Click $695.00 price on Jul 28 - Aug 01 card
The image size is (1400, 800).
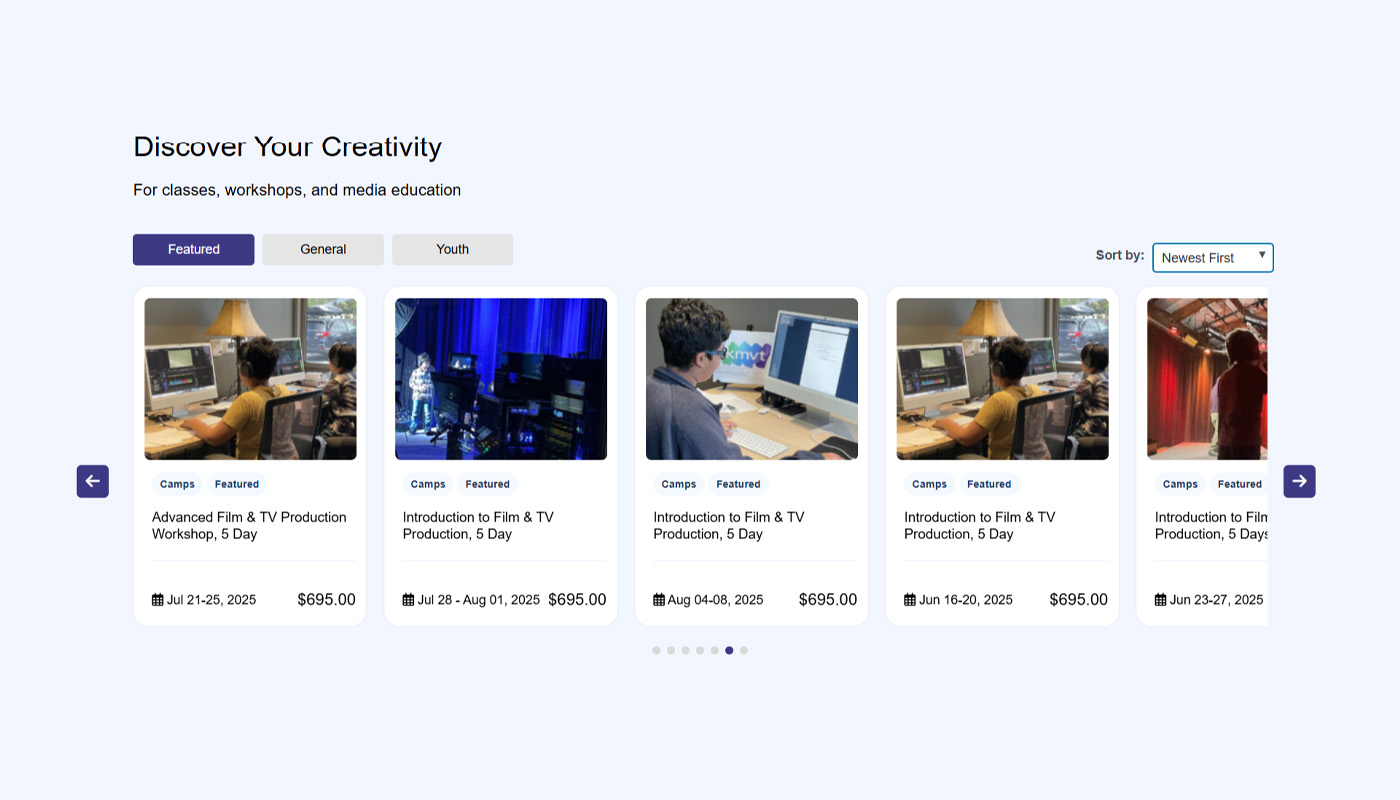tap(577, 600)
